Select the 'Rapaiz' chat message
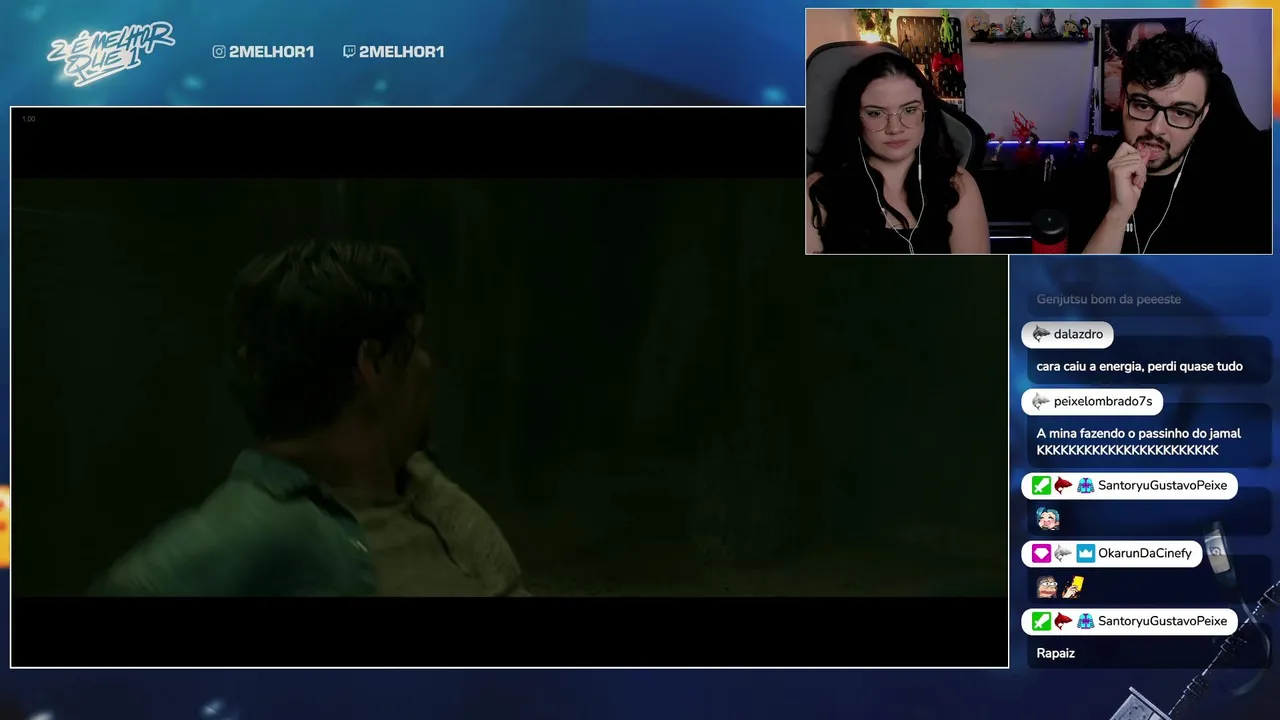Image resolution: width=1280 pixels, height=720 pixels. coord(1055,653)
